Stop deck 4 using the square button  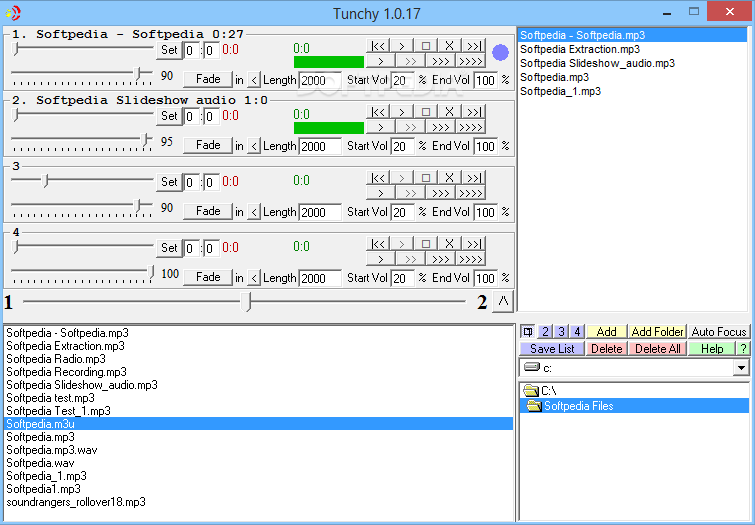point(426,244)
